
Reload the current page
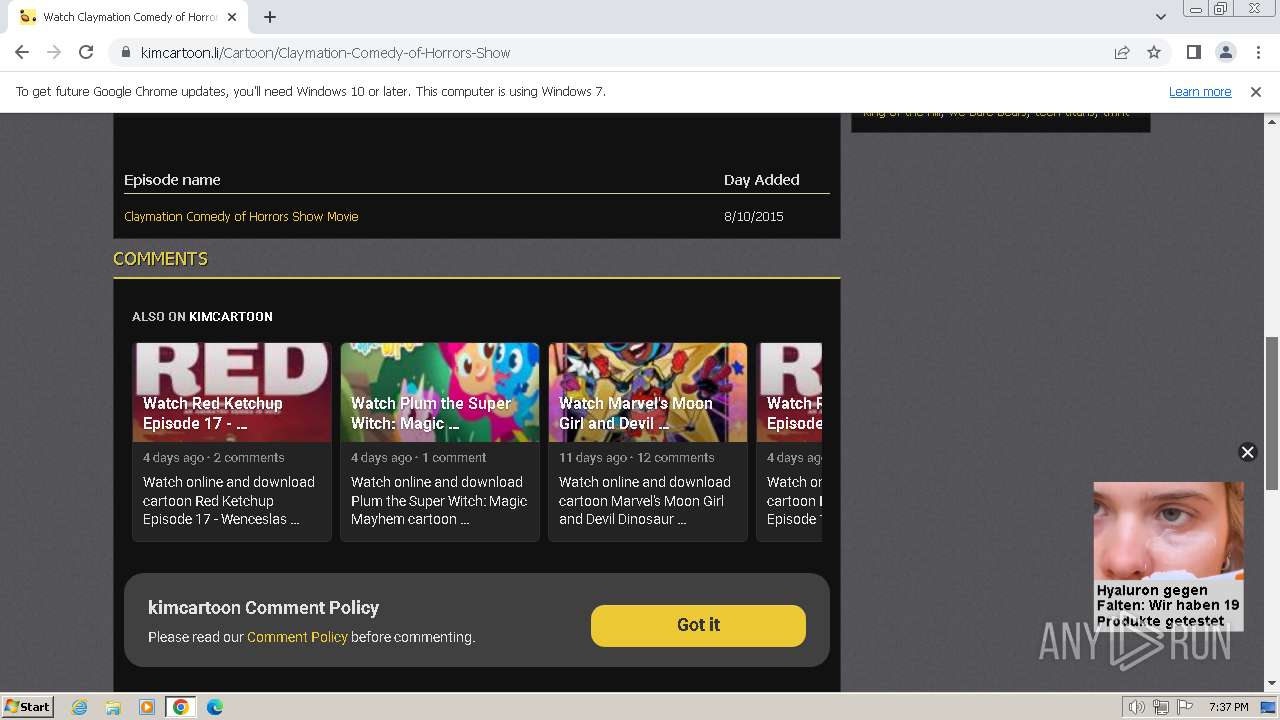pyautogui.click(x=86, y=52)
